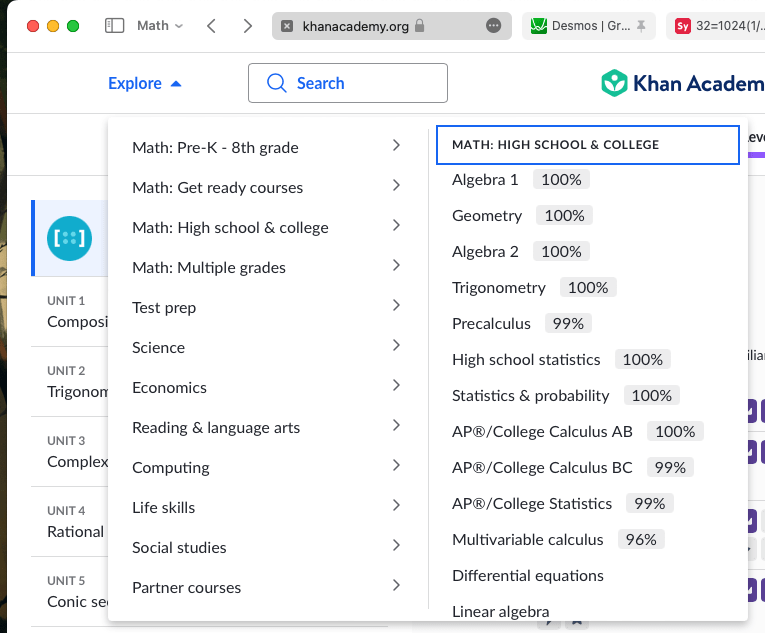This screenshot has width=765, height=633.
Task: Click the Khan Academy logo
Action: coord(683,83)
